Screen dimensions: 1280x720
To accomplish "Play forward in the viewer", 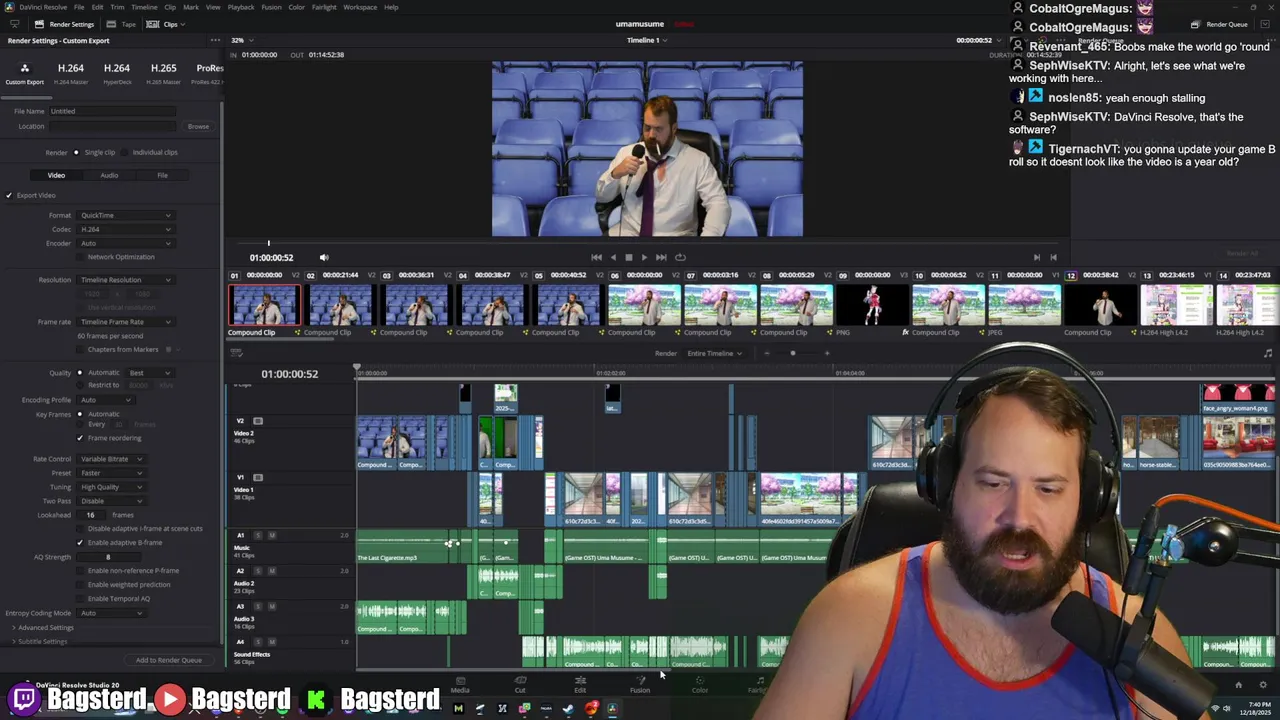I will point(643,257).
